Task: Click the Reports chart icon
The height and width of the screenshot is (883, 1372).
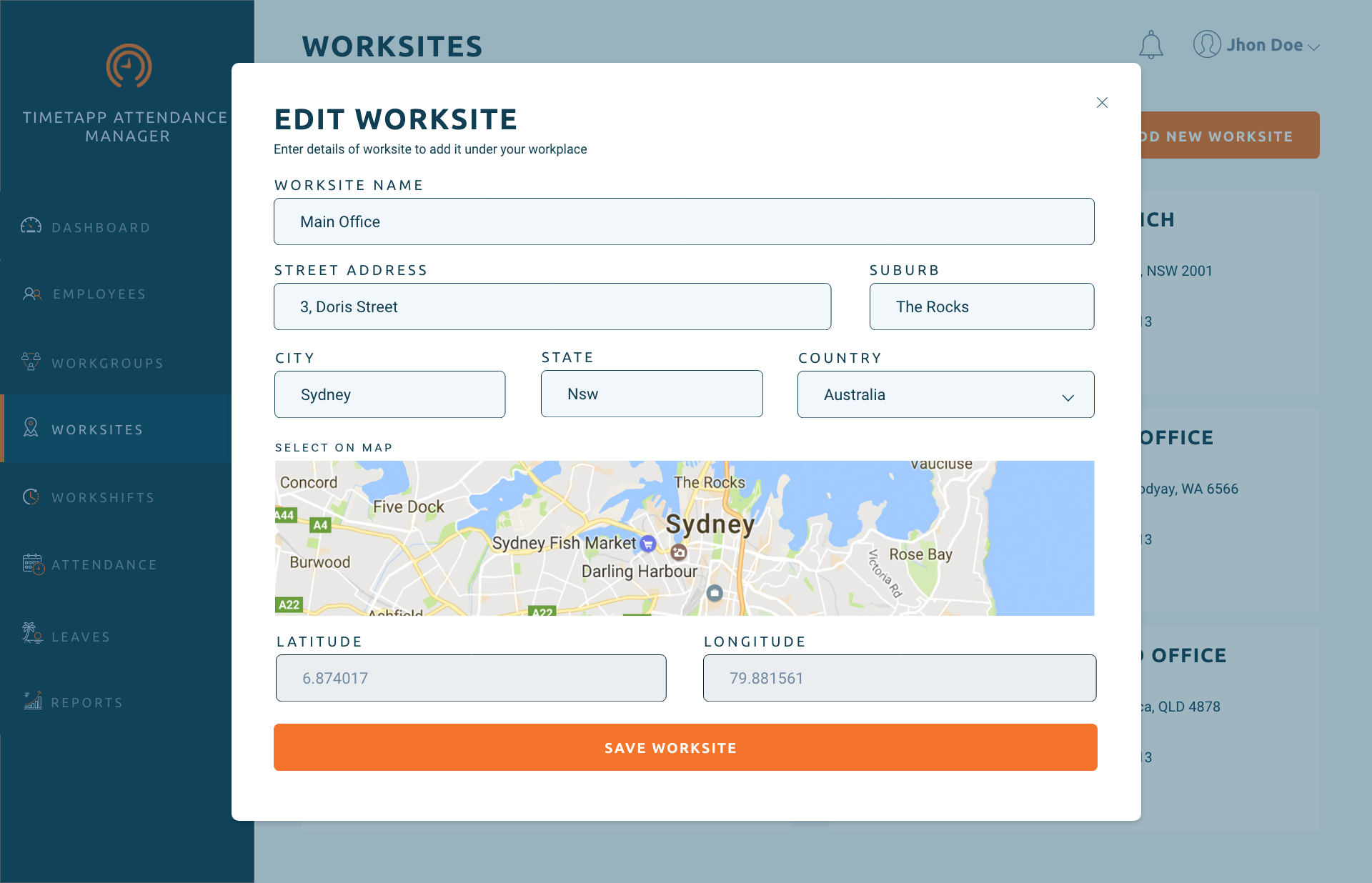Action: [x=33, y=701]
